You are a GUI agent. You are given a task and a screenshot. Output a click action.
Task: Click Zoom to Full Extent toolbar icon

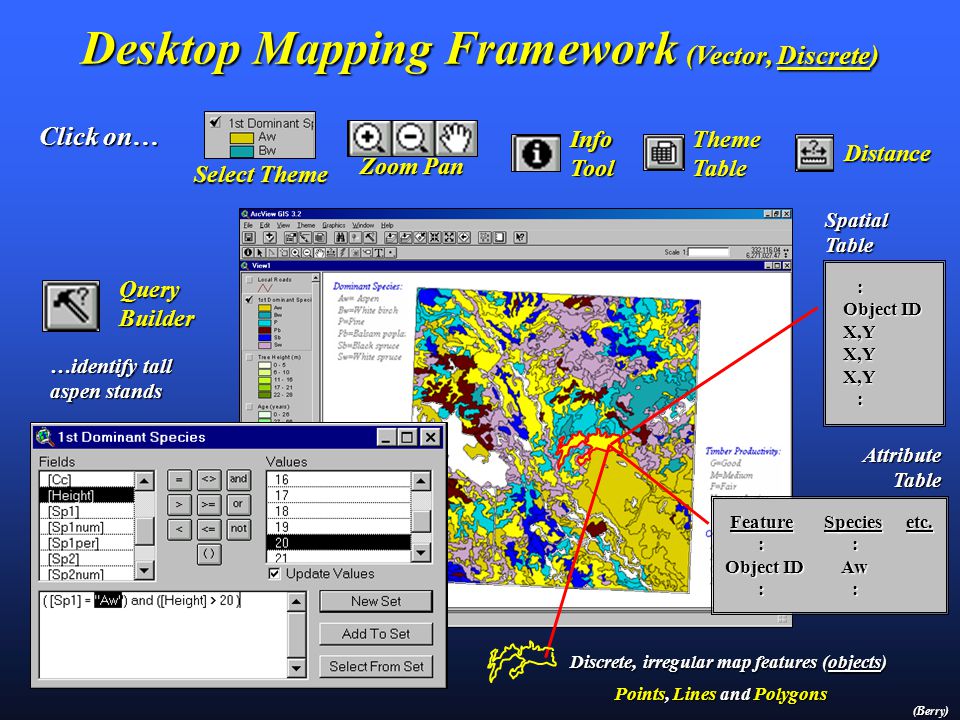(x=391, y=238)
